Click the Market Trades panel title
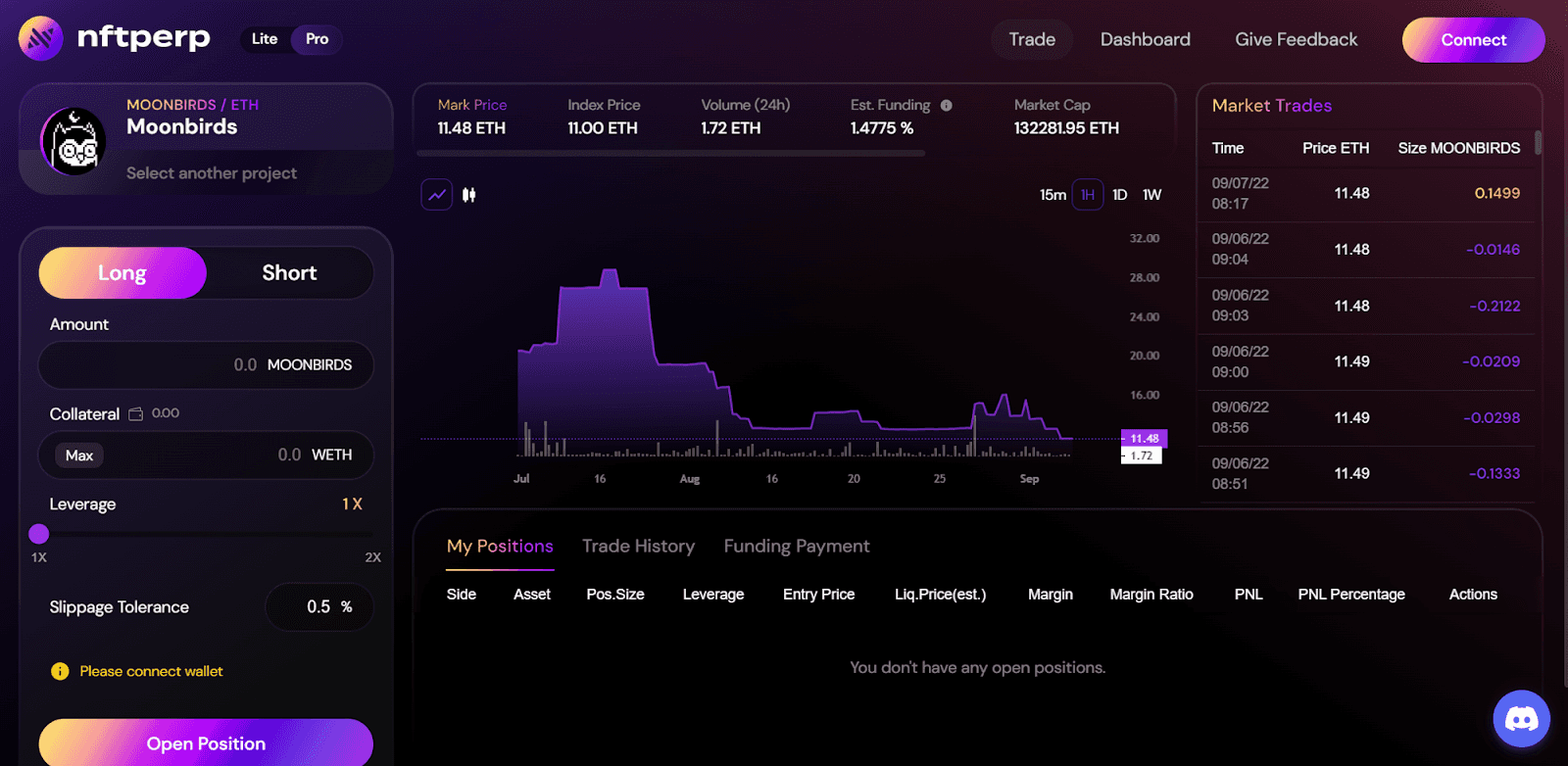 coord(1272,106)
